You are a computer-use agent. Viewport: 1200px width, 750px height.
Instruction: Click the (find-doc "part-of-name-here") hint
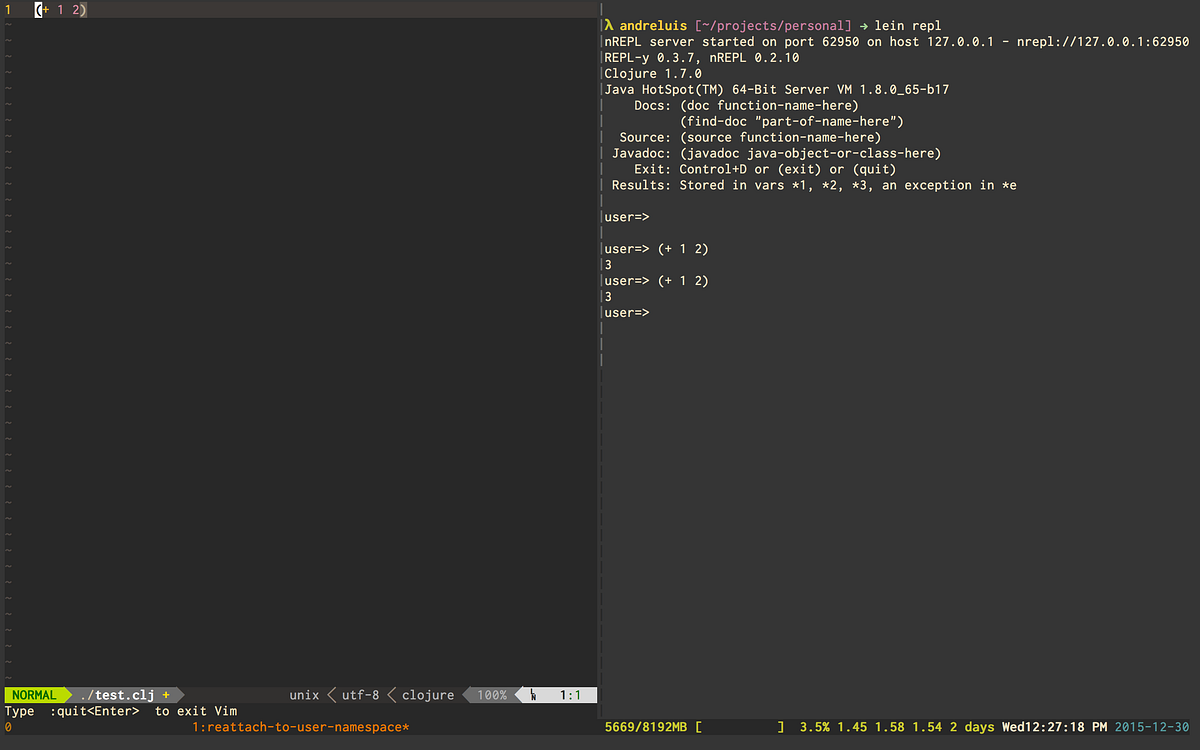(792, 121)
